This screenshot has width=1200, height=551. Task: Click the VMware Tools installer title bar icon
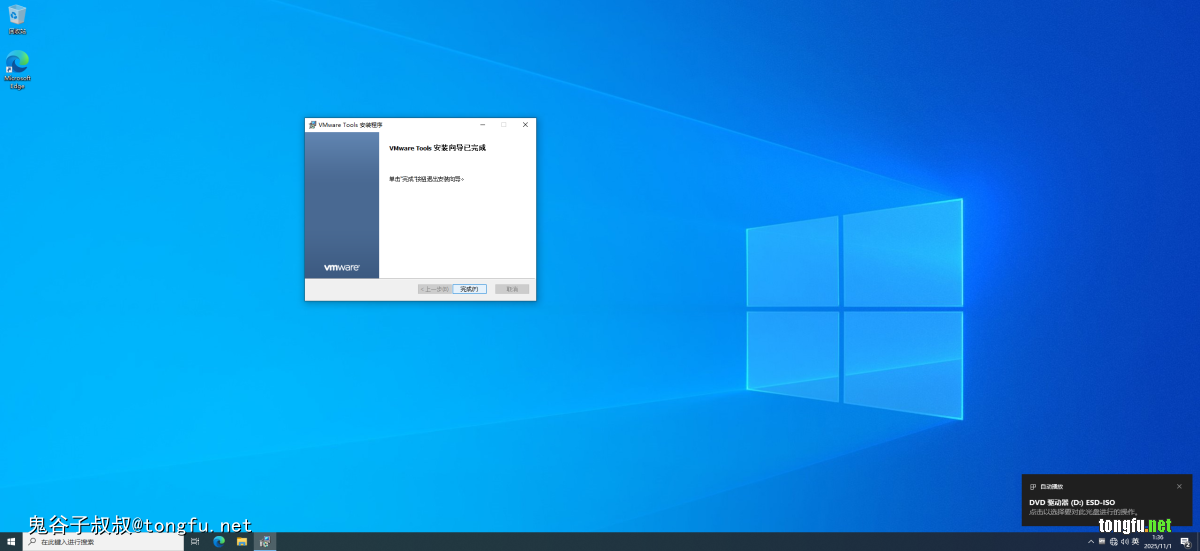[x=313, y=125]
